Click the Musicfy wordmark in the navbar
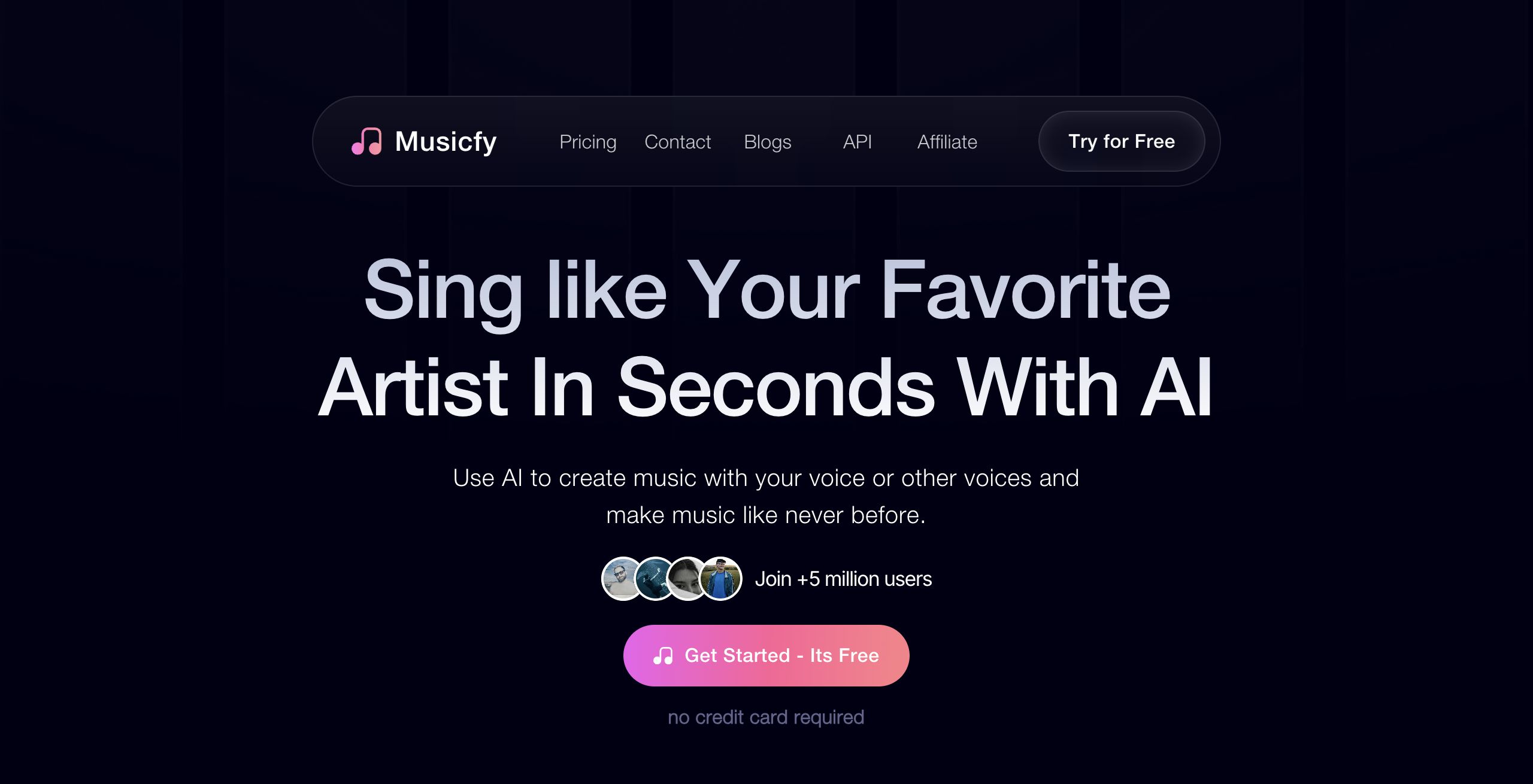The width and height of the screenshot is (1533, 784). coord(446,142)
